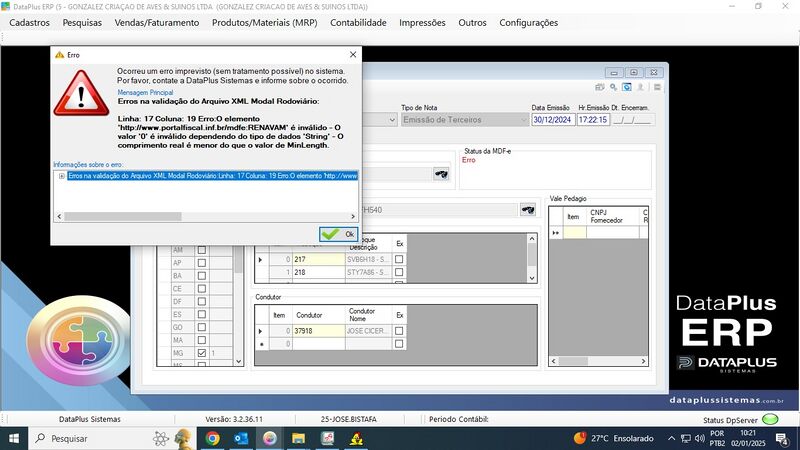800x450 pixels.
Task: Tick the MA state checkbox
Action: tap(202, 340)
